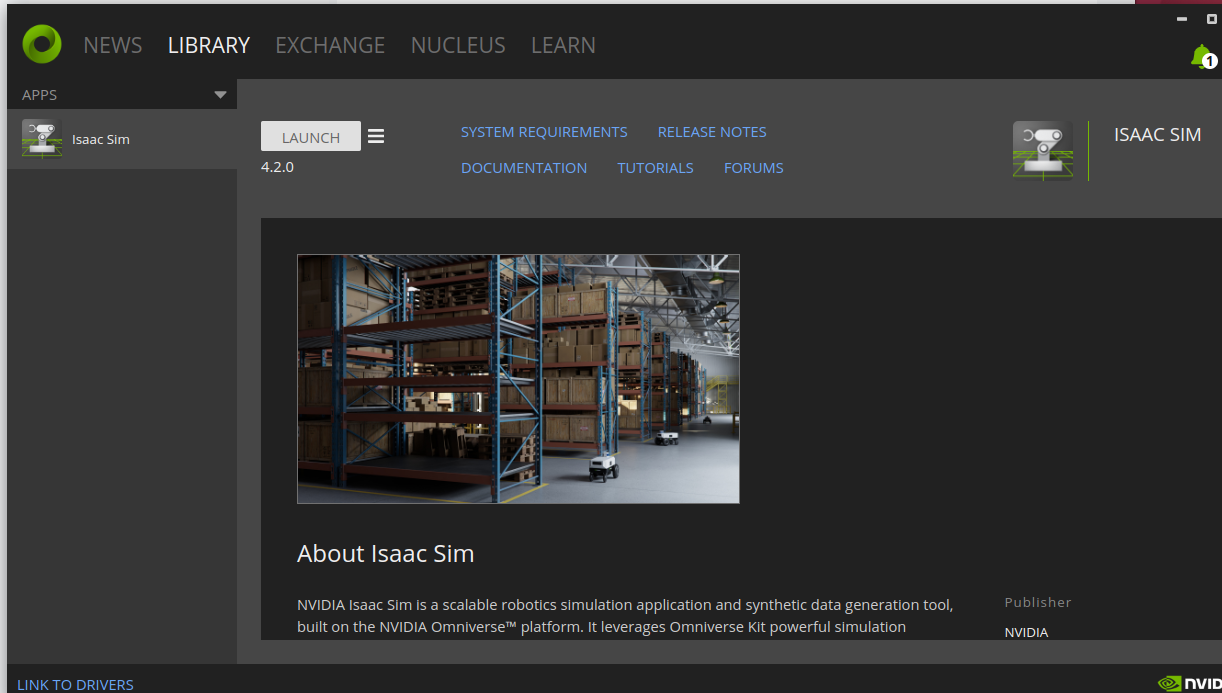
Task: Click the NVIDIA logo in bottom bar
Action: [1189, 684]
